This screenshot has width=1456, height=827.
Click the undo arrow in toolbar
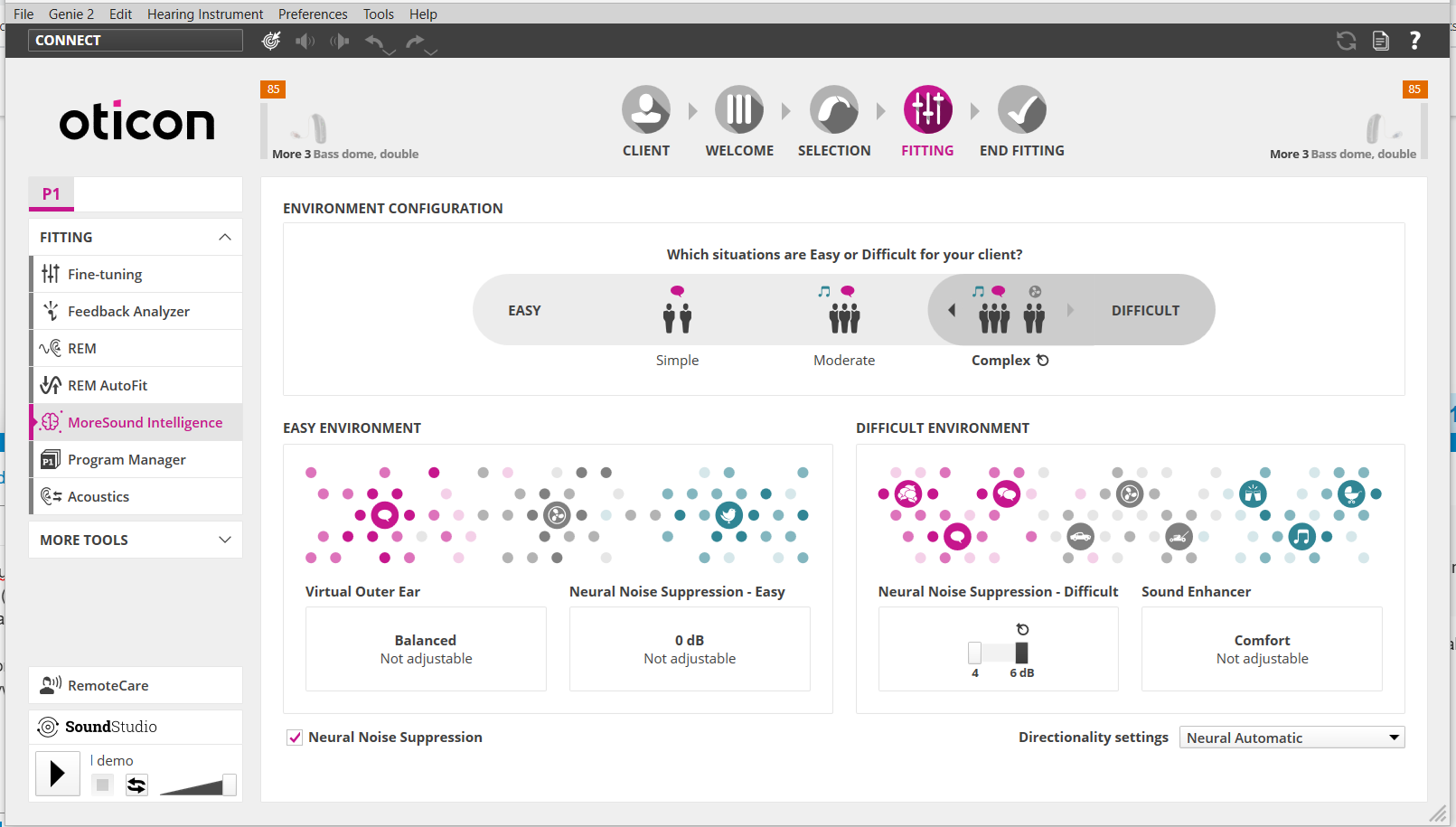pyautogui.click(x=375, y=41)
